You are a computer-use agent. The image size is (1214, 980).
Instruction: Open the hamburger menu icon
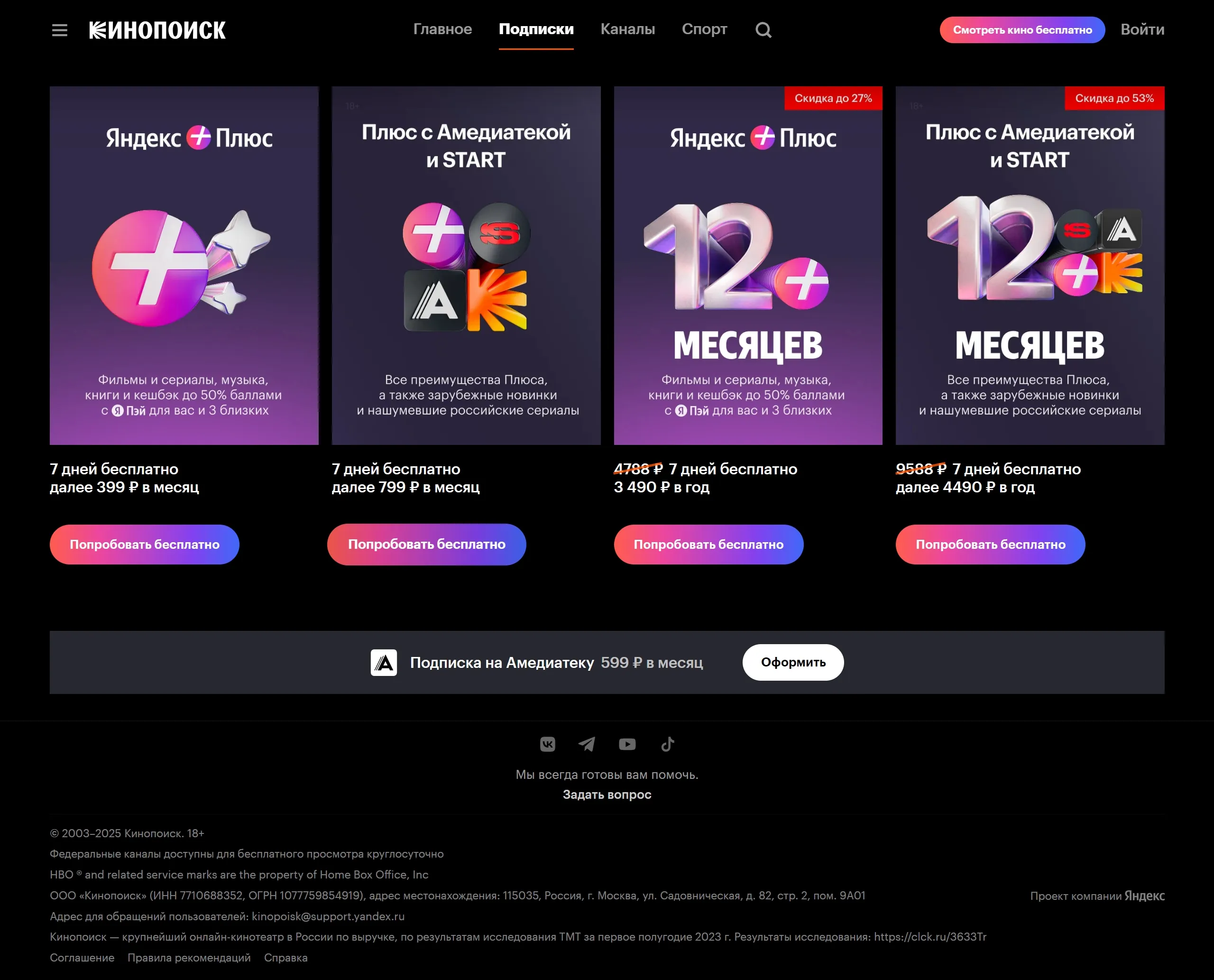click(59, 30)
